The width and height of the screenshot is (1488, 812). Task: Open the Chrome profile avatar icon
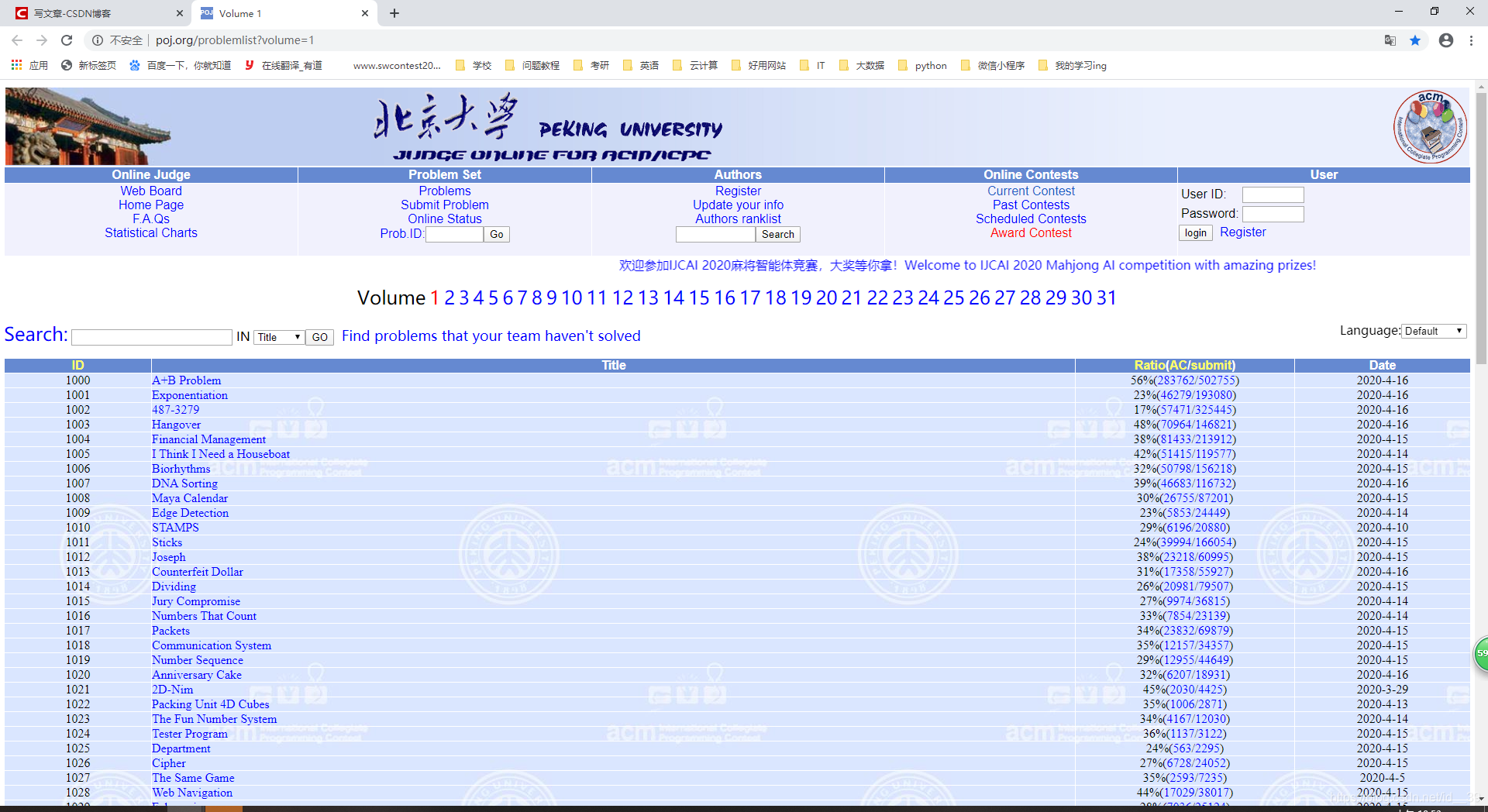pos(1445,40)
